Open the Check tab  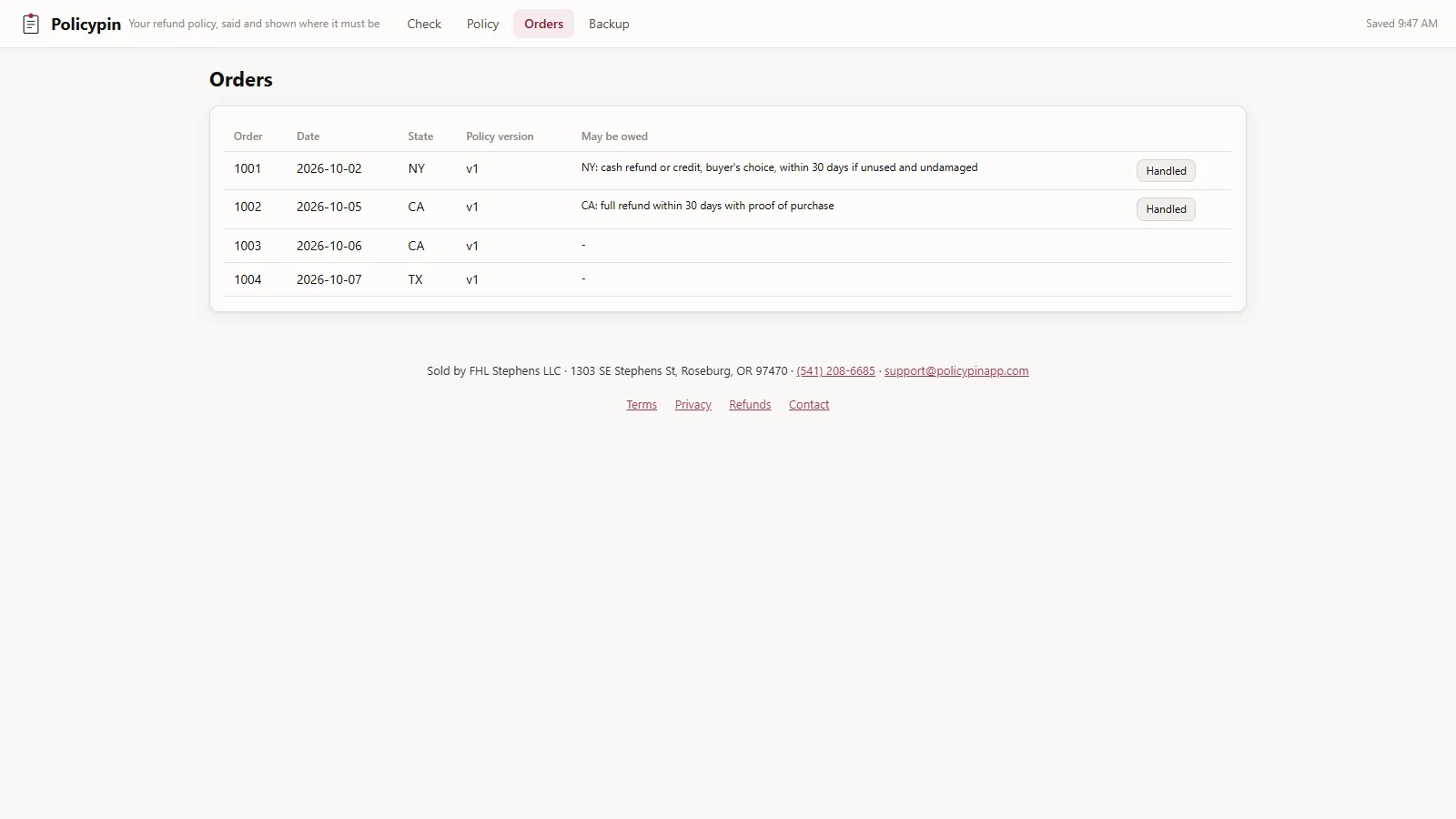(424, 24)
